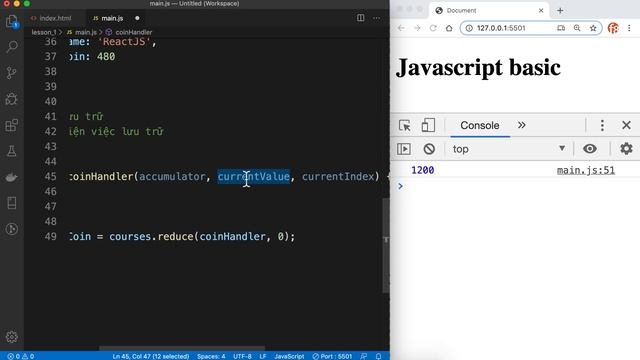
Task: Change file encoding UTF-8
Action: point(242,356)
